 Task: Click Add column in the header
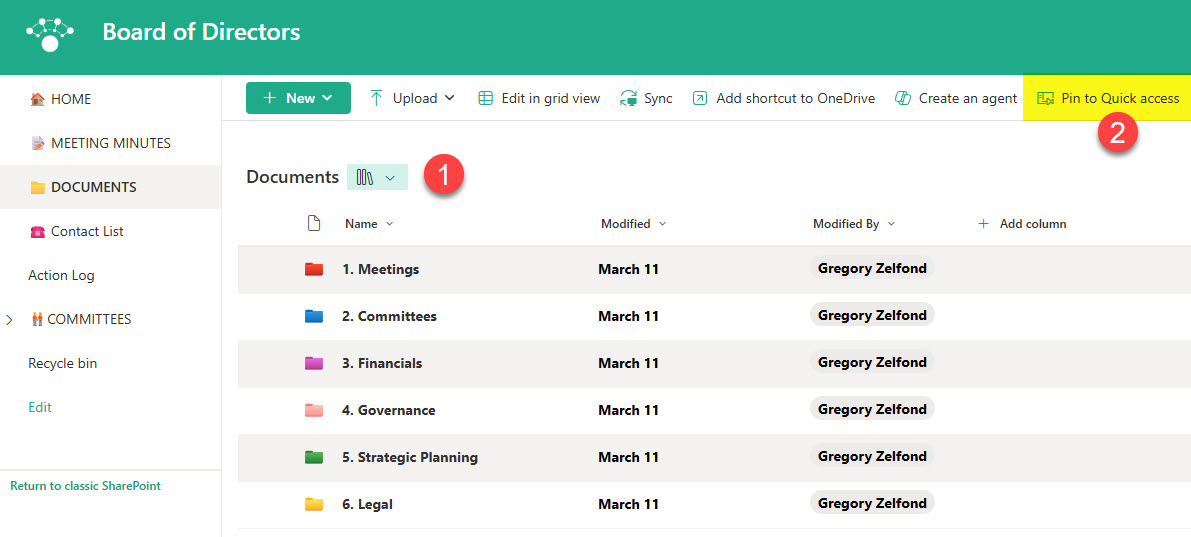(1022, 224)
